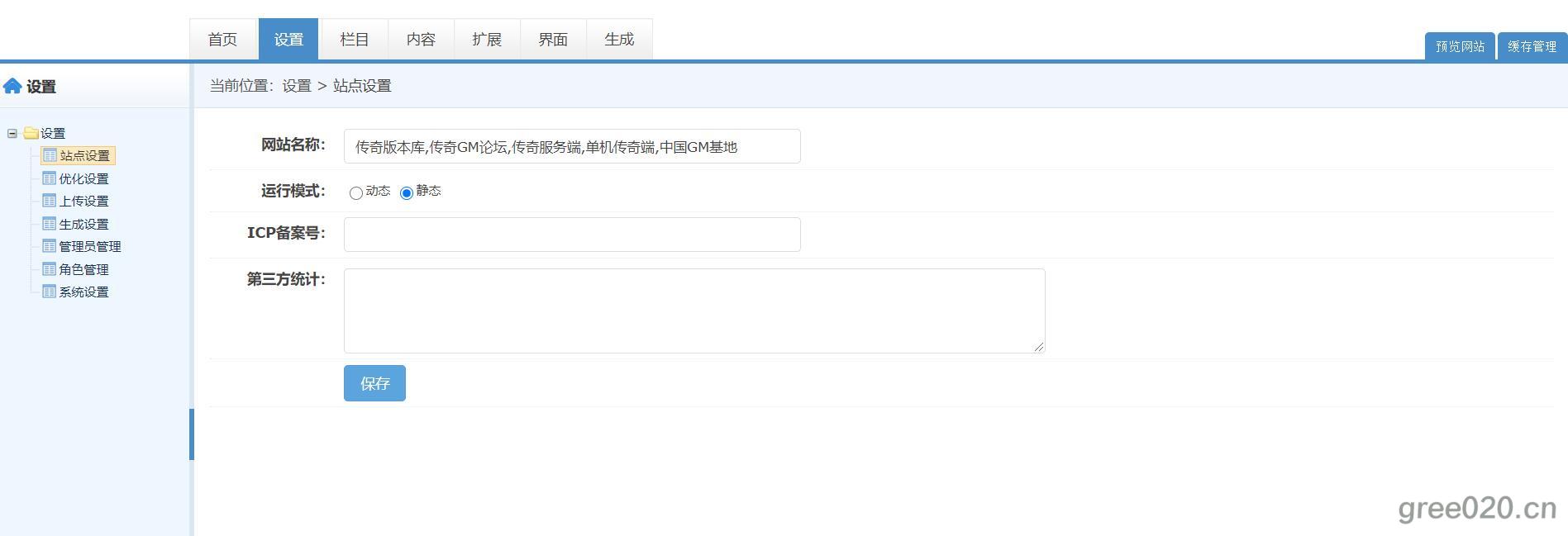1568x536 pixels.
Task: Select the 静态 run mode radio button
Action: click(x=407, y=193)
